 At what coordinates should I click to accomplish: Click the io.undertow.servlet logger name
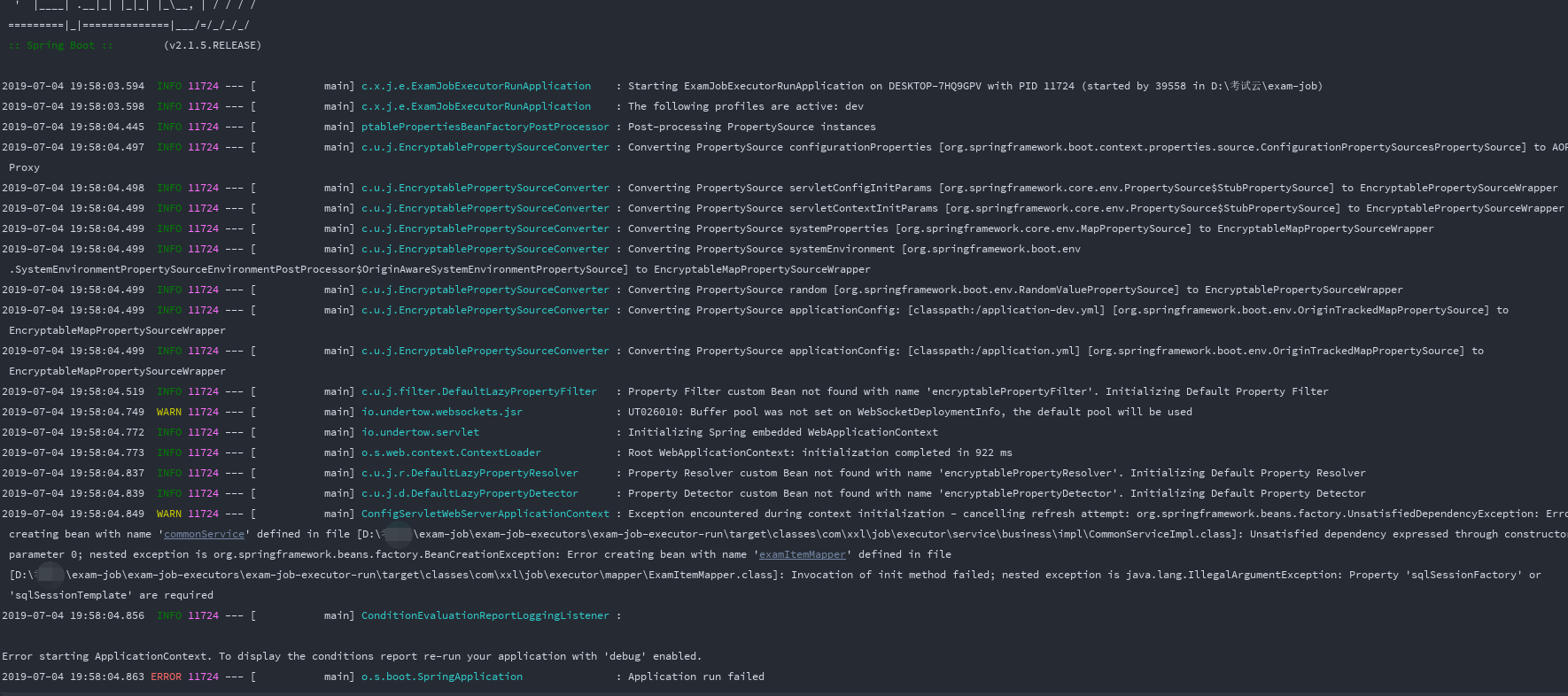[x=420, y=432]
